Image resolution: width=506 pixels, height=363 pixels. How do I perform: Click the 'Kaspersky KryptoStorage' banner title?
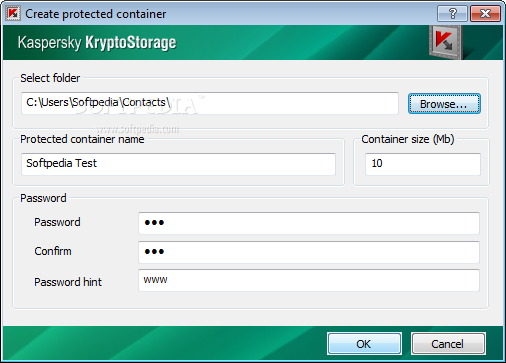(x=97, y=43)
